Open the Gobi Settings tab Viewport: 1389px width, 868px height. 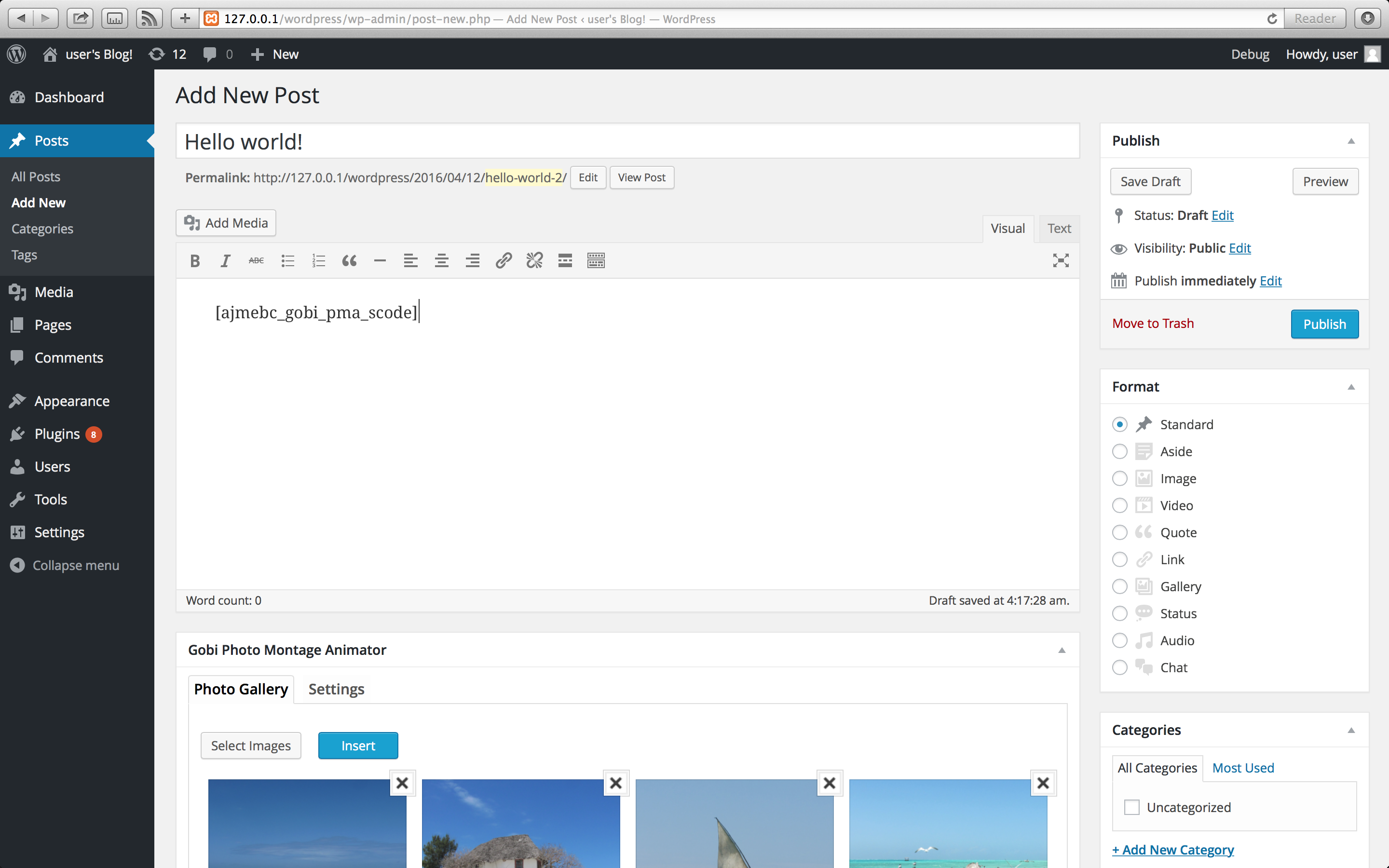[336, 689]
